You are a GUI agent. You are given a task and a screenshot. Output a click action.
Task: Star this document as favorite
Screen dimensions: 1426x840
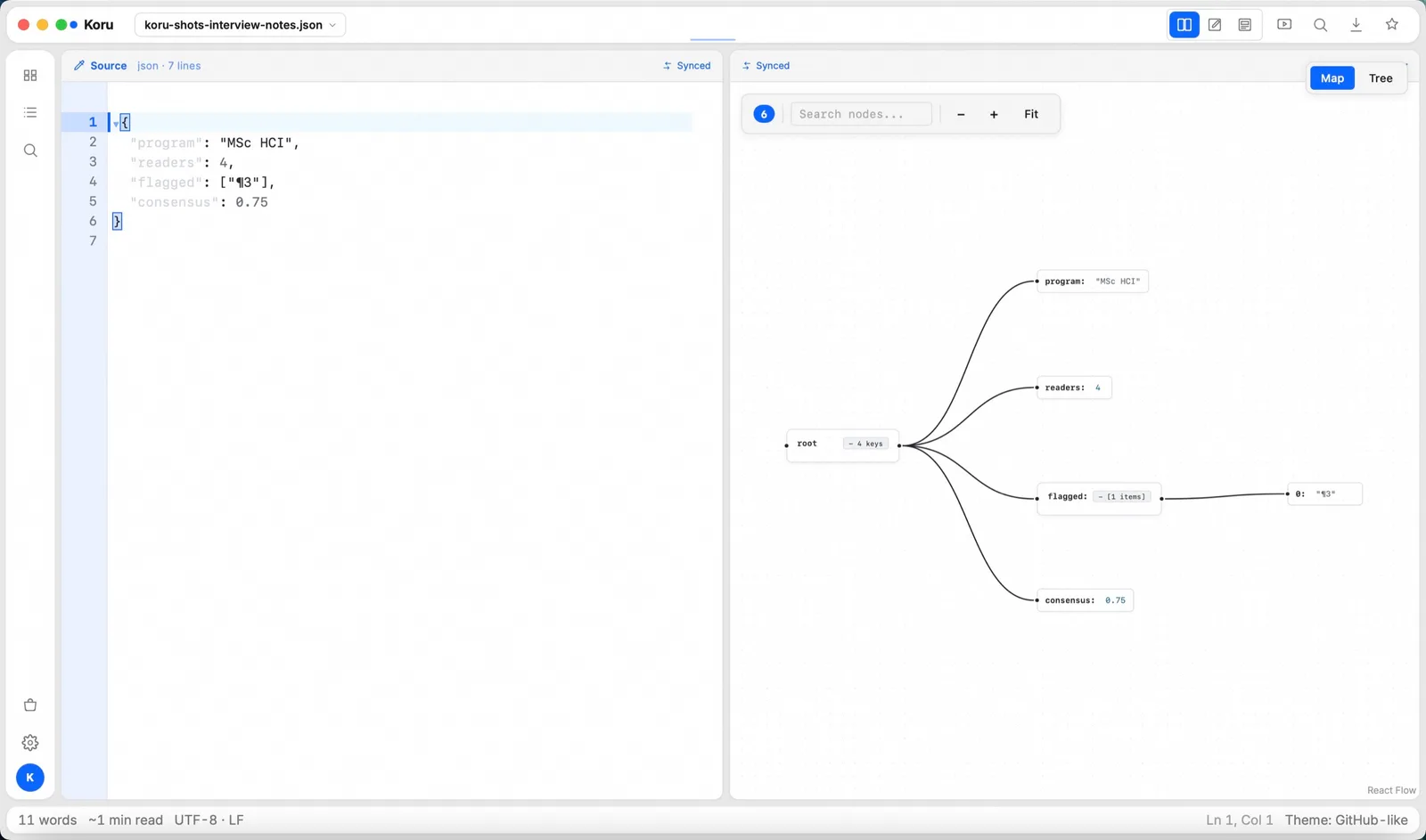click(1392, 25)
